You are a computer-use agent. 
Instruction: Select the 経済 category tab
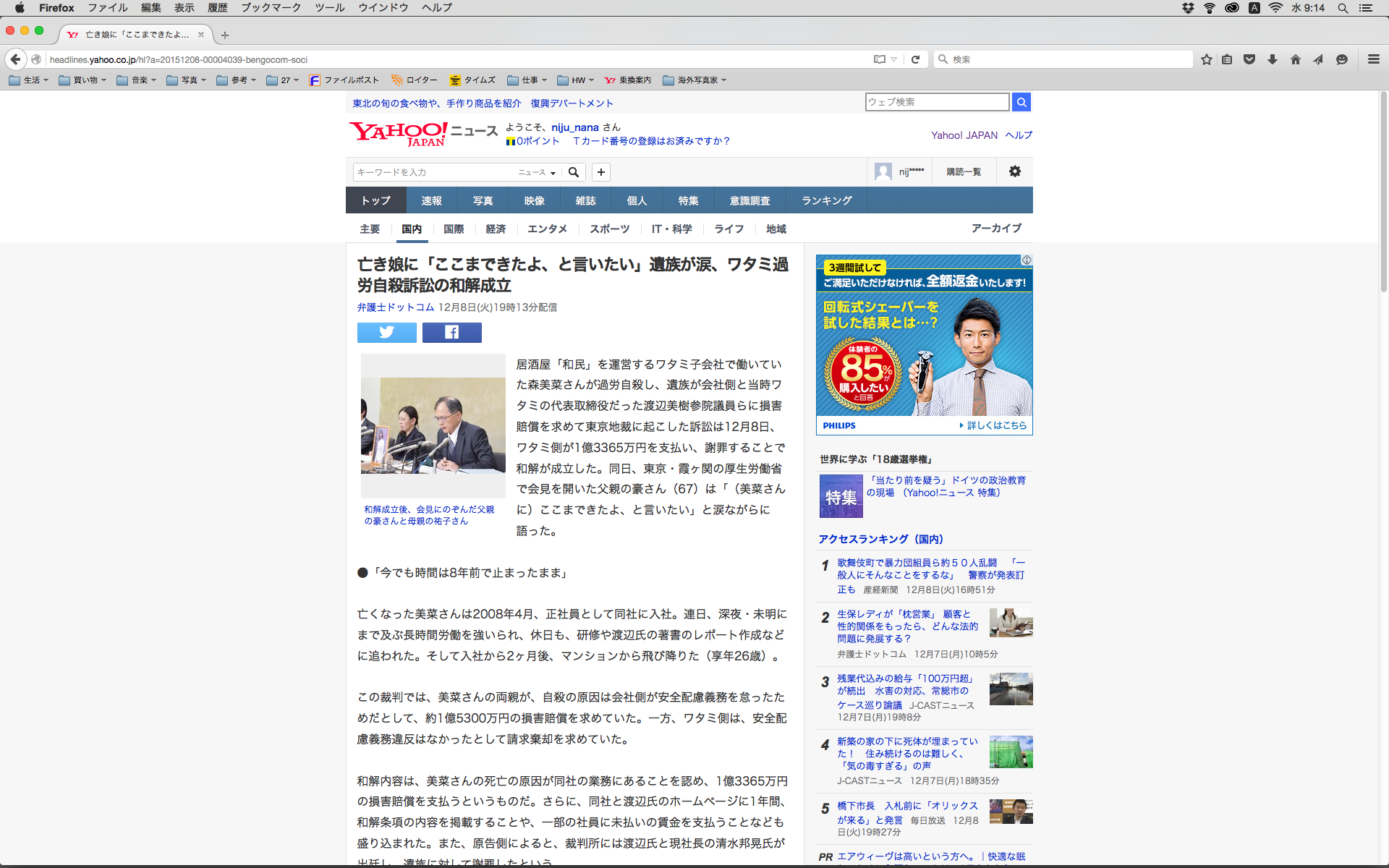pyautogui.click(x=496, y=229)
